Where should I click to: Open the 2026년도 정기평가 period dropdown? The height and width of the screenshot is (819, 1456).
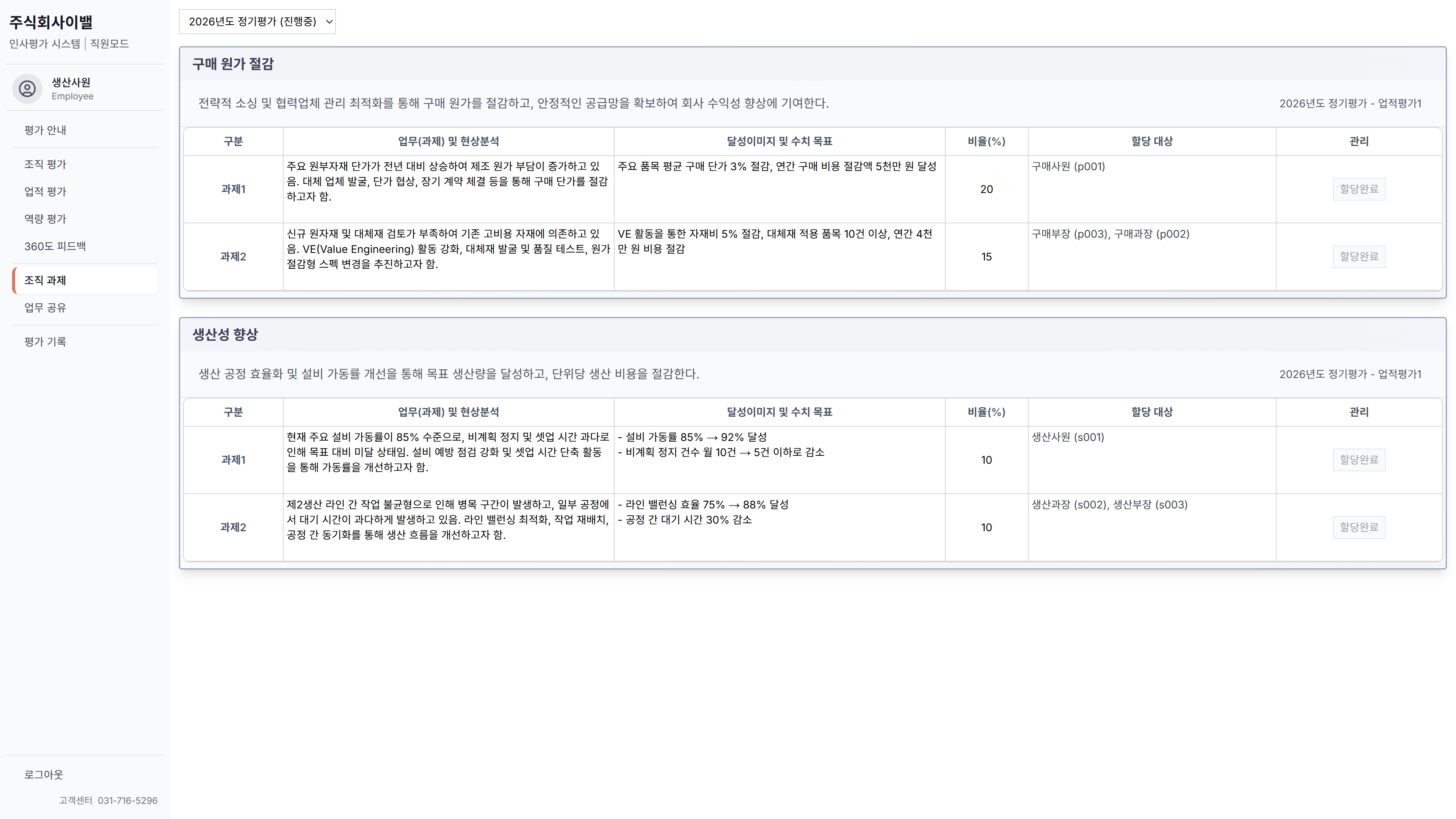(257, 22)
